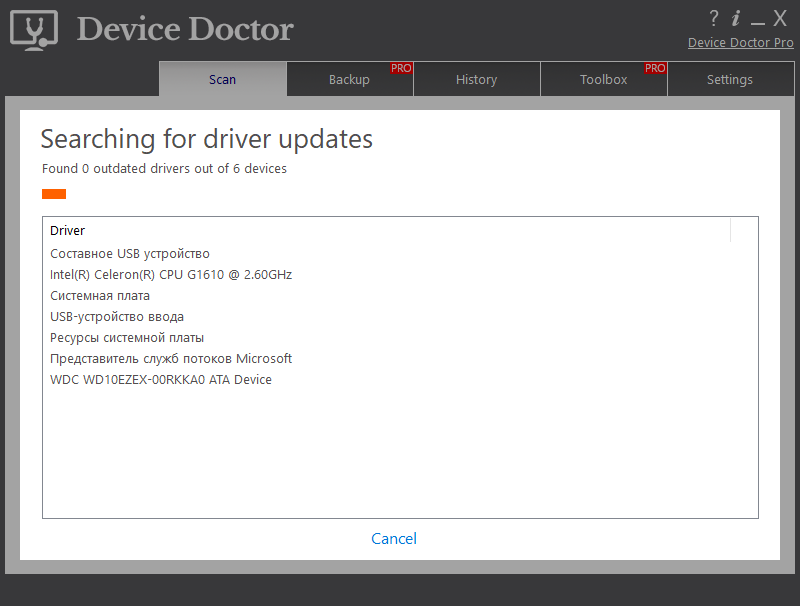Select the Системная плата driver entry
Viewport: 800px width, 606px height.
coord(101,295)
